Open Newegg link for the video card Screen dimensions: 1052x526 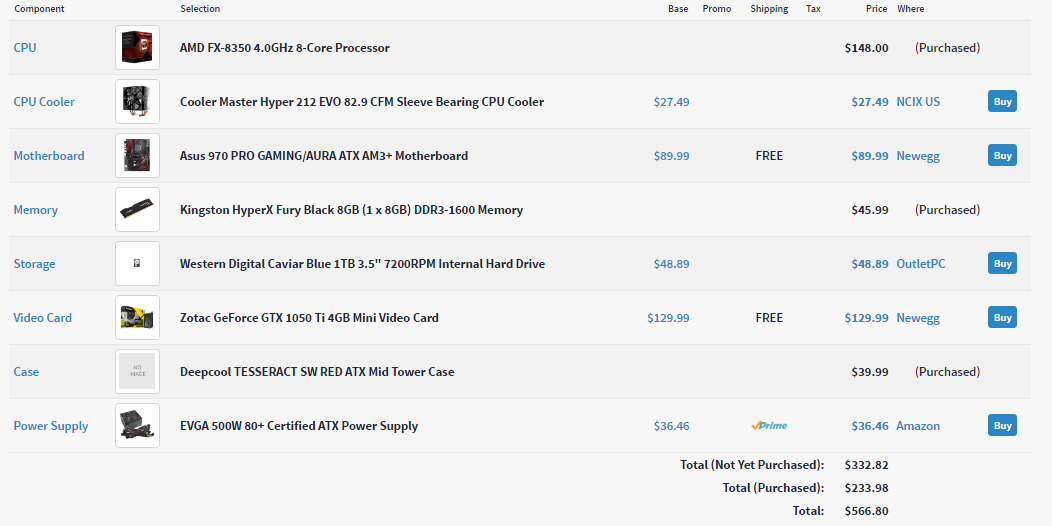[918, 318]
